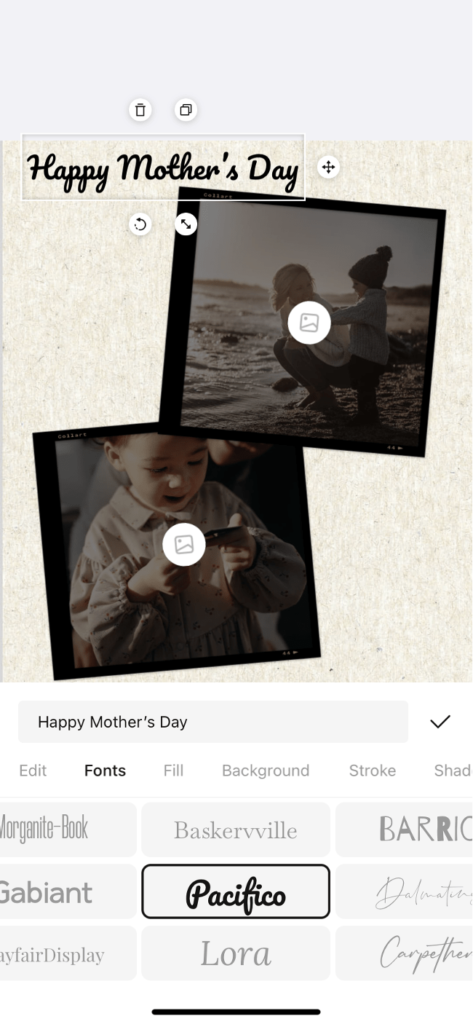
Task: Tap the rotate handle below text box
Action: point(140,225)
